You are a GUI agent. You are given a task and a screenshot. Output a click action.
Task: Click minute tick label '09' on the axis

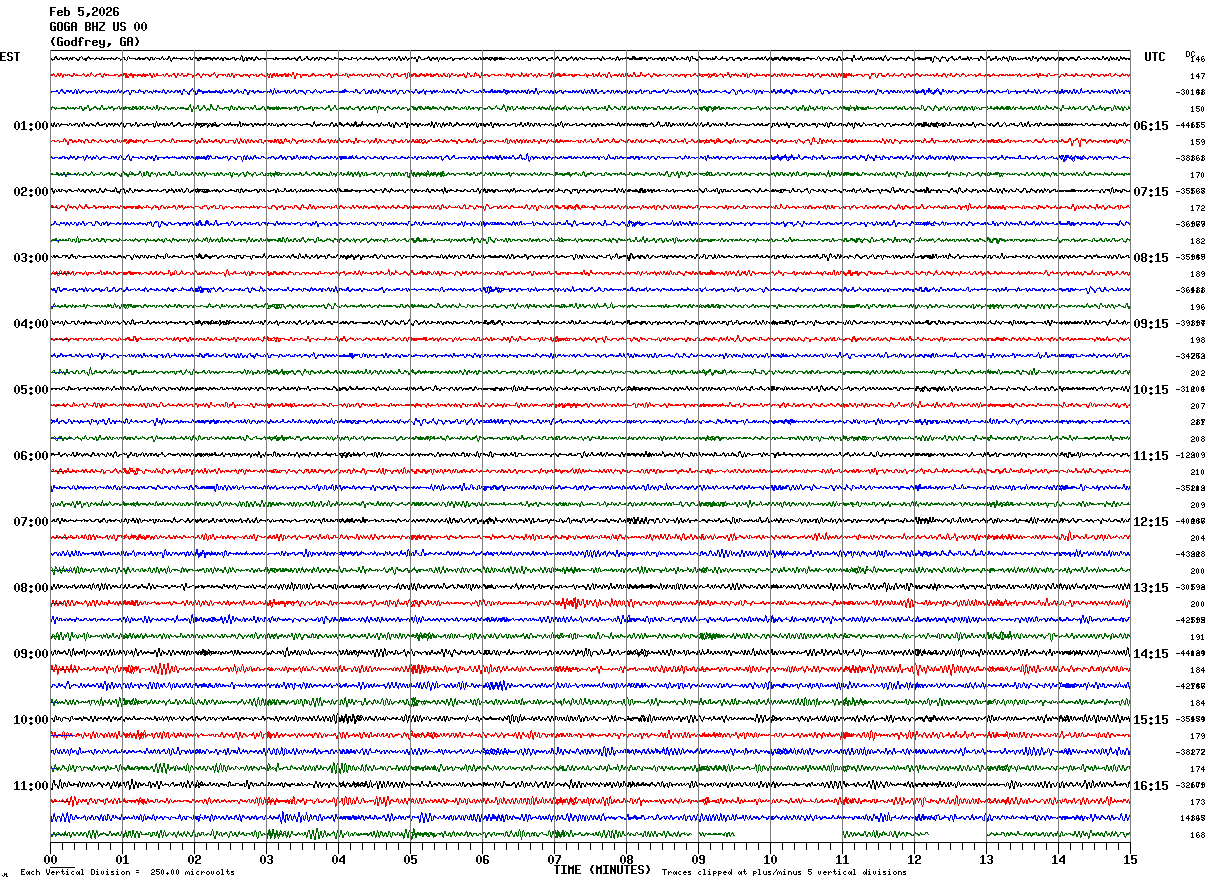click(699, 859)
